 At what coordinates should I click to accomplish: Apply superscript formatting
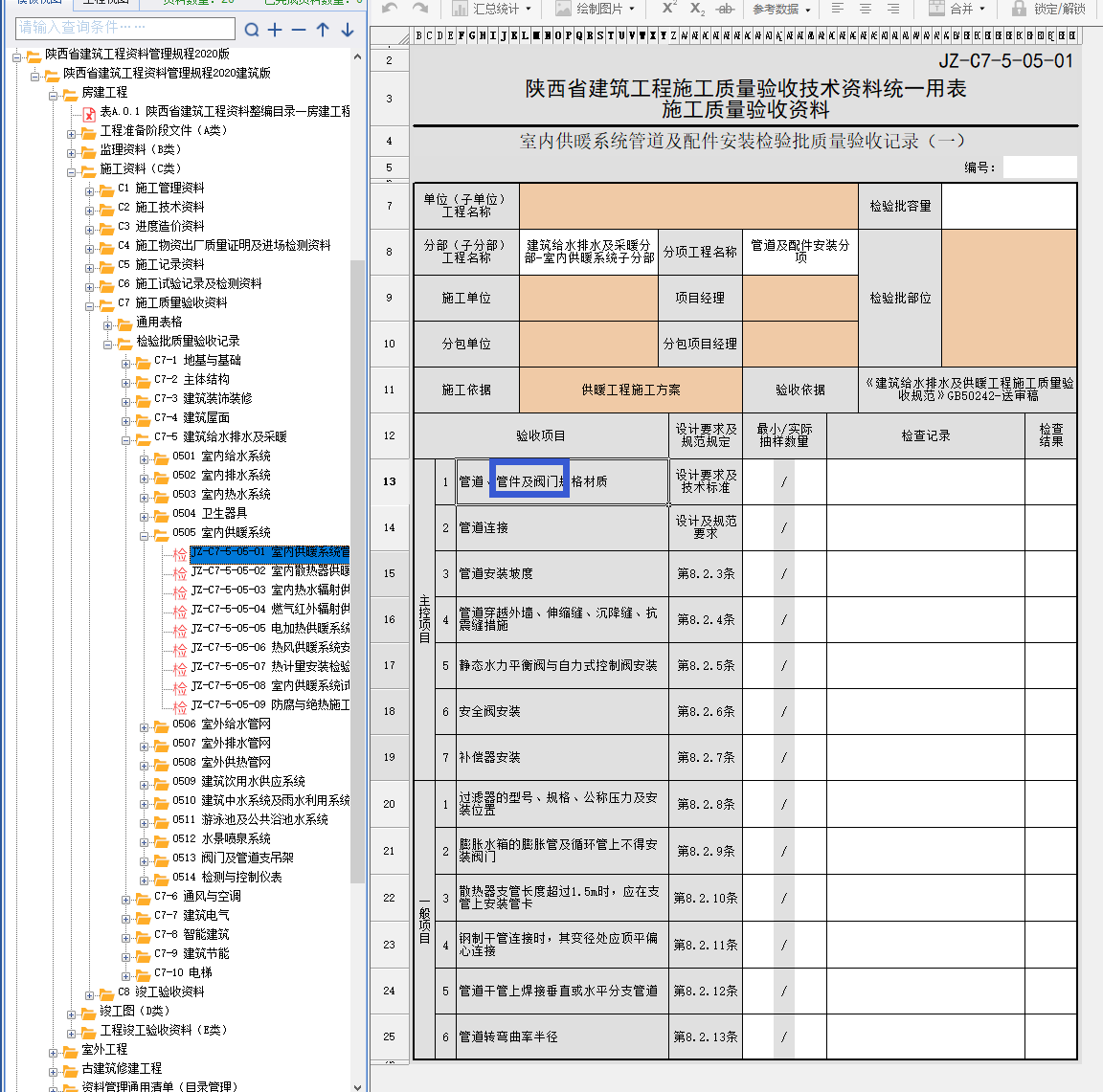(669, 9)
